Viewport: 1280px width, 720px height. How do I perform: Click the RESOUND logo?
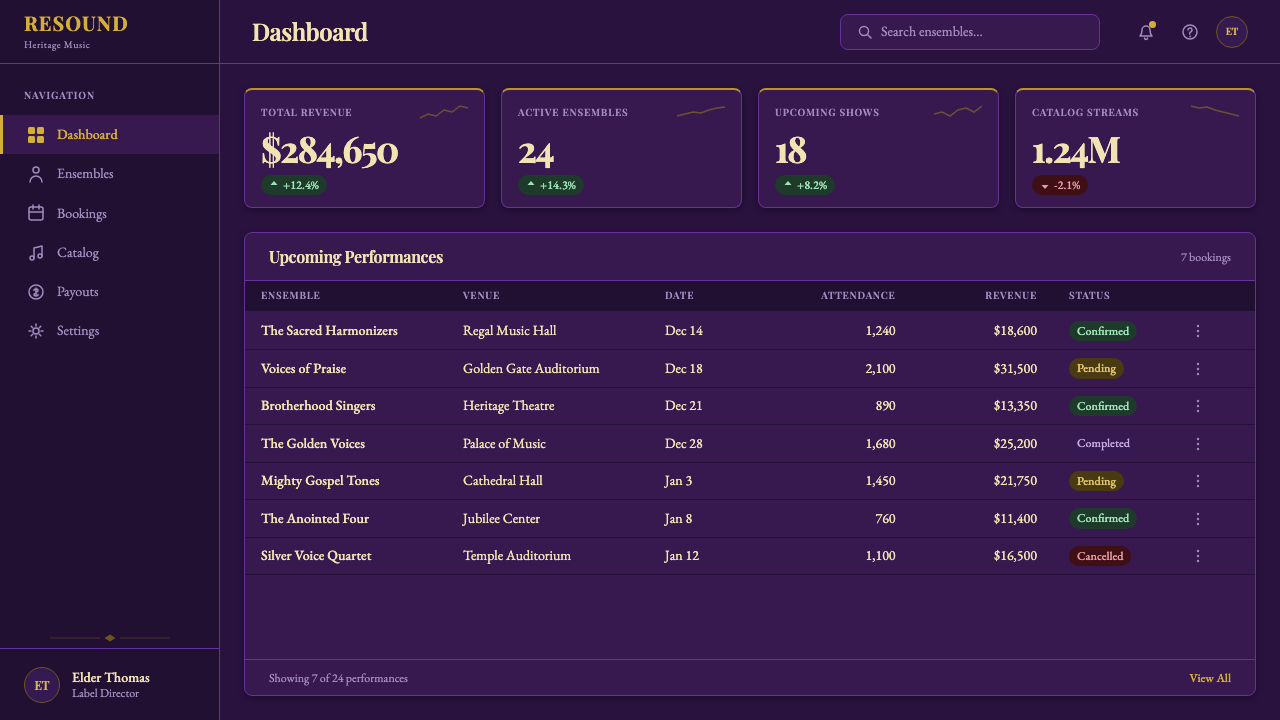coord(76,24)
